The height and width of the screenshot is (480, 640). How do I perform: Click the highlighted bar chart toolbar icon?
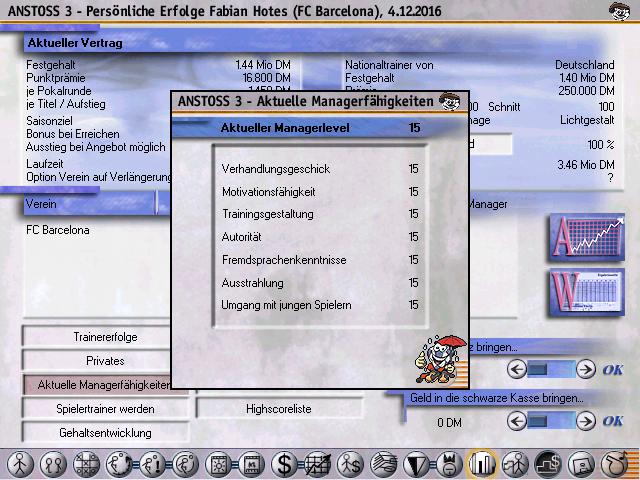(x=482, y=464)
